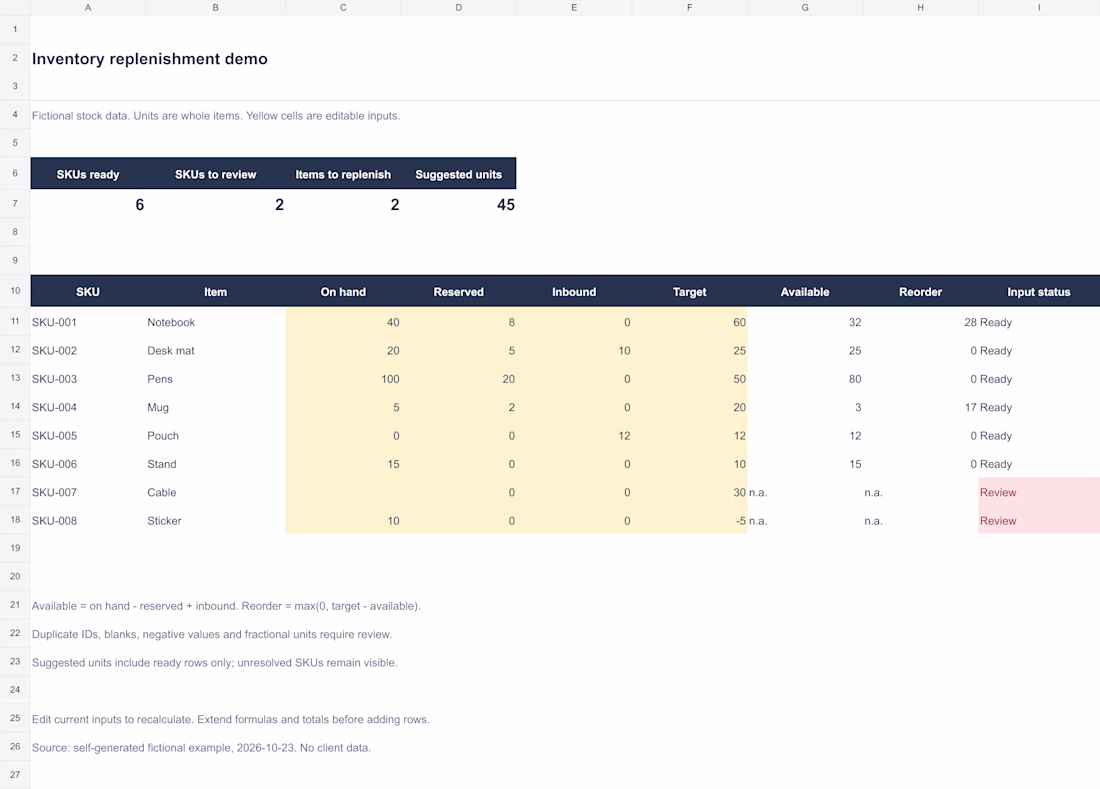1100x789 pixels.
Task: Click the "Inventory replenishment demo" title
Action: (x=149, y=59)
